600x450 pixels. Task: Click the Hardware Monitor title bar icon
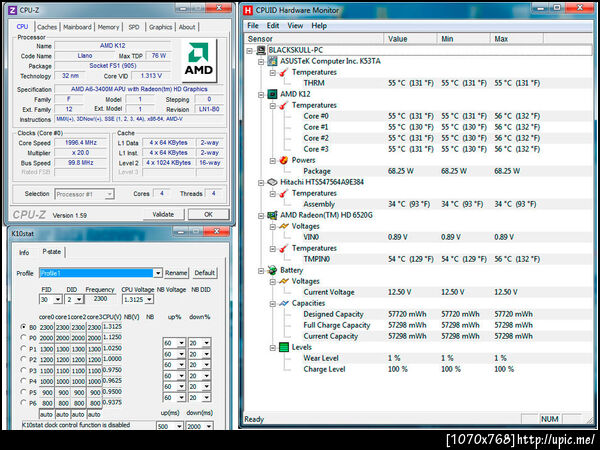tap(248, 10)
